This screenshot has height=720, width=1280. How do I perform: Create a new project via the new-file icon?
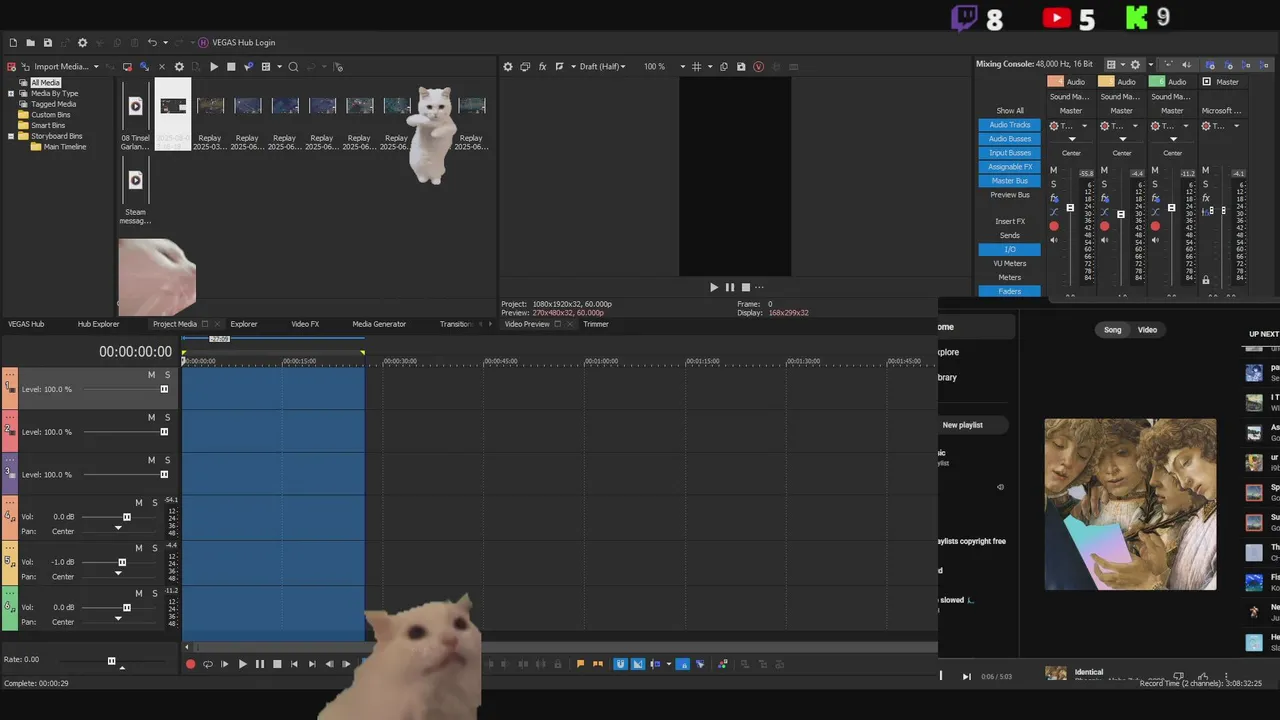(13, 43)
